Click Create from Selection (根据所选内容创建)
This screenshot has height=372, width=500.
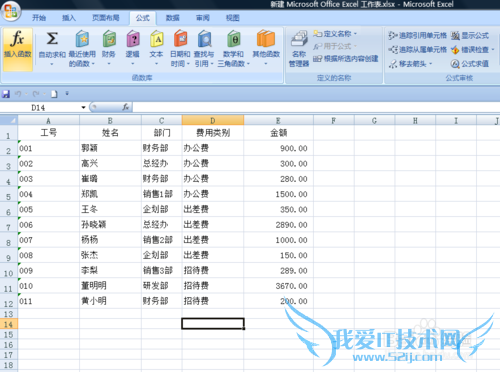[346, 59]
